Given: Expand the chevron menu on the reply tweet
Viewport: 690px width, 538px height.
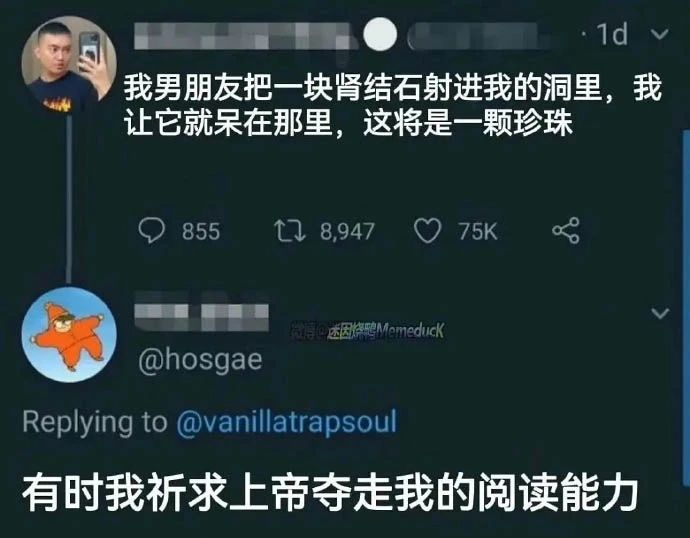Looking at the screenshot, I should coord(660,313).
